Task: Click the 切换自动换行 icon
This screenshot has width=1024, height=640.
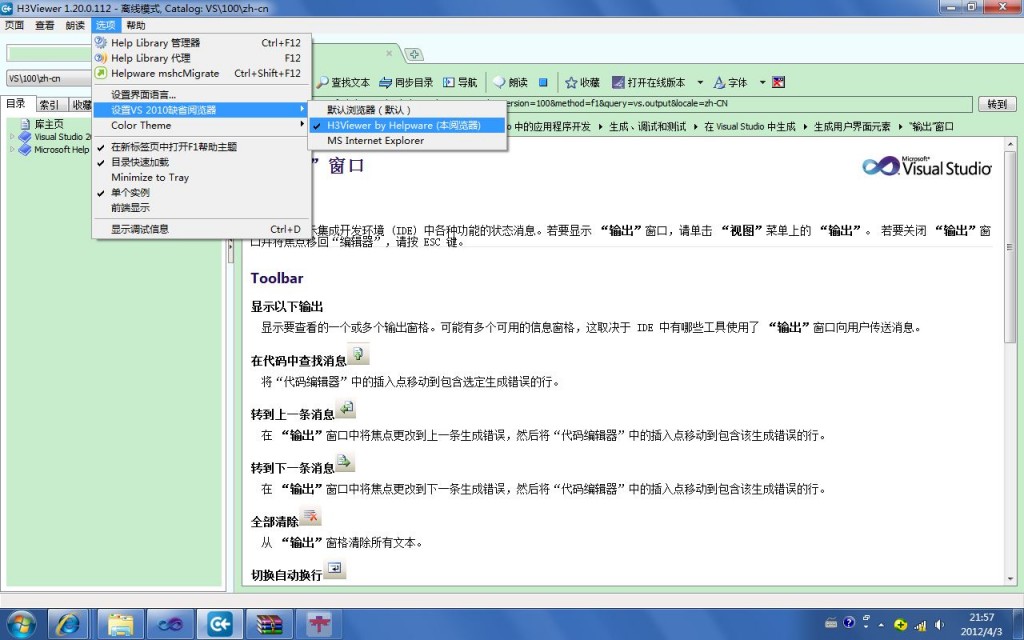Action: click(x=334, y=569)
